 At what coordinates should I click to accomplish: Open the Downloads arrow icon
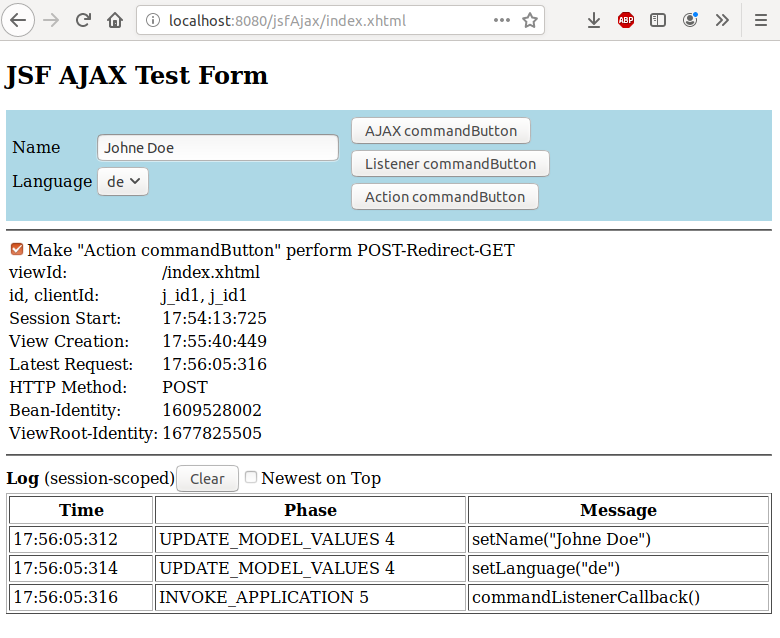(x=594, y=20)
